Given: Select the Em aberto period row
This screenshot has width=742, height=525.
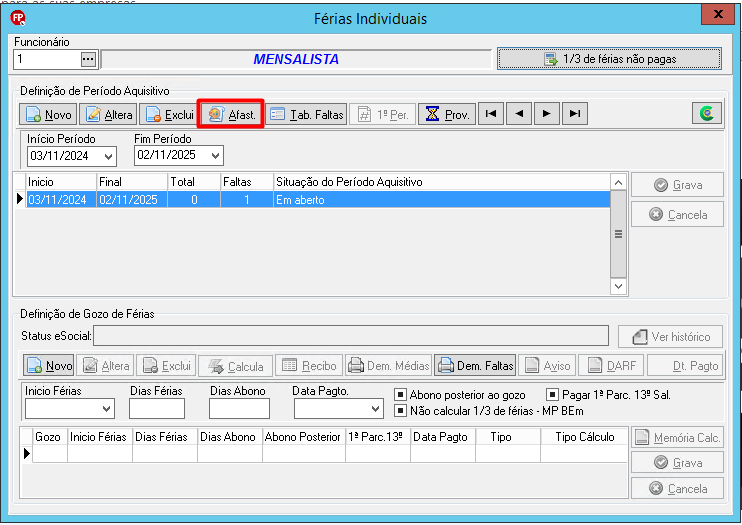Looking at the screenshot, I should pyautogui.click(x=318, y=200).
